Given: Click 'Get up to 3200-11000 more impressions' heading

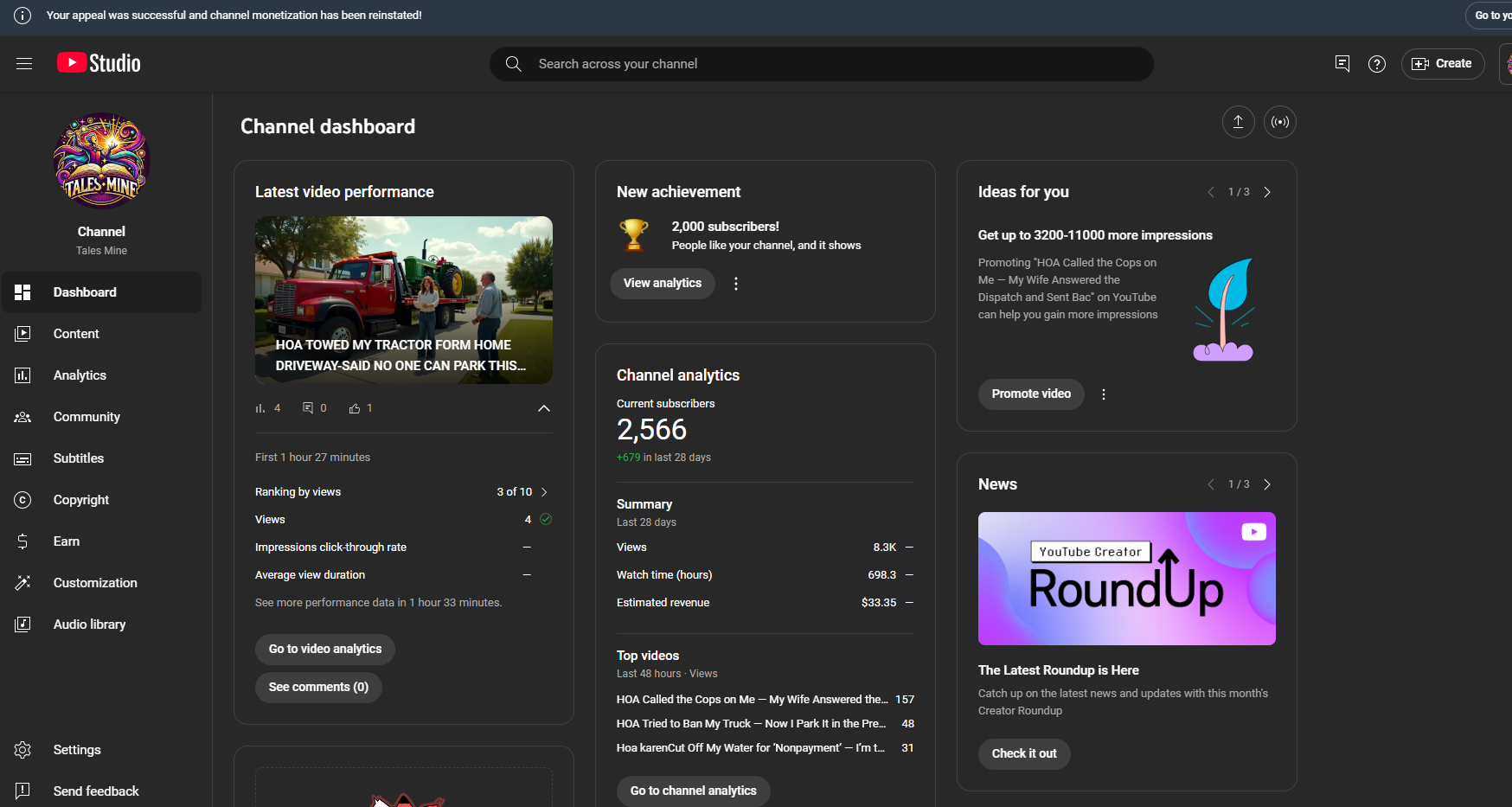Looking at the screenshot, I should coord(1095,235).
